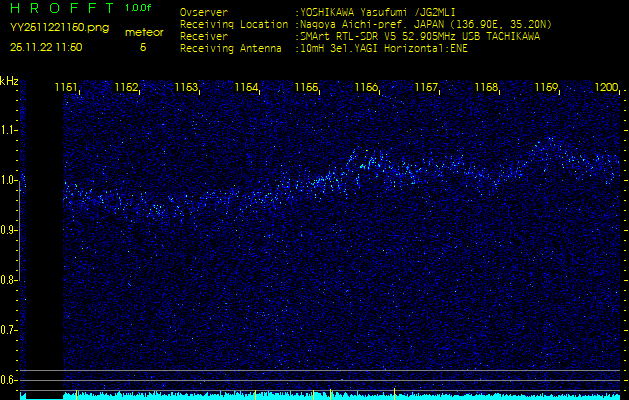This screenshot has height=400, width=629.
Task: Click the 26.11.22 11:50 timestamp
Action: point(46,47)
